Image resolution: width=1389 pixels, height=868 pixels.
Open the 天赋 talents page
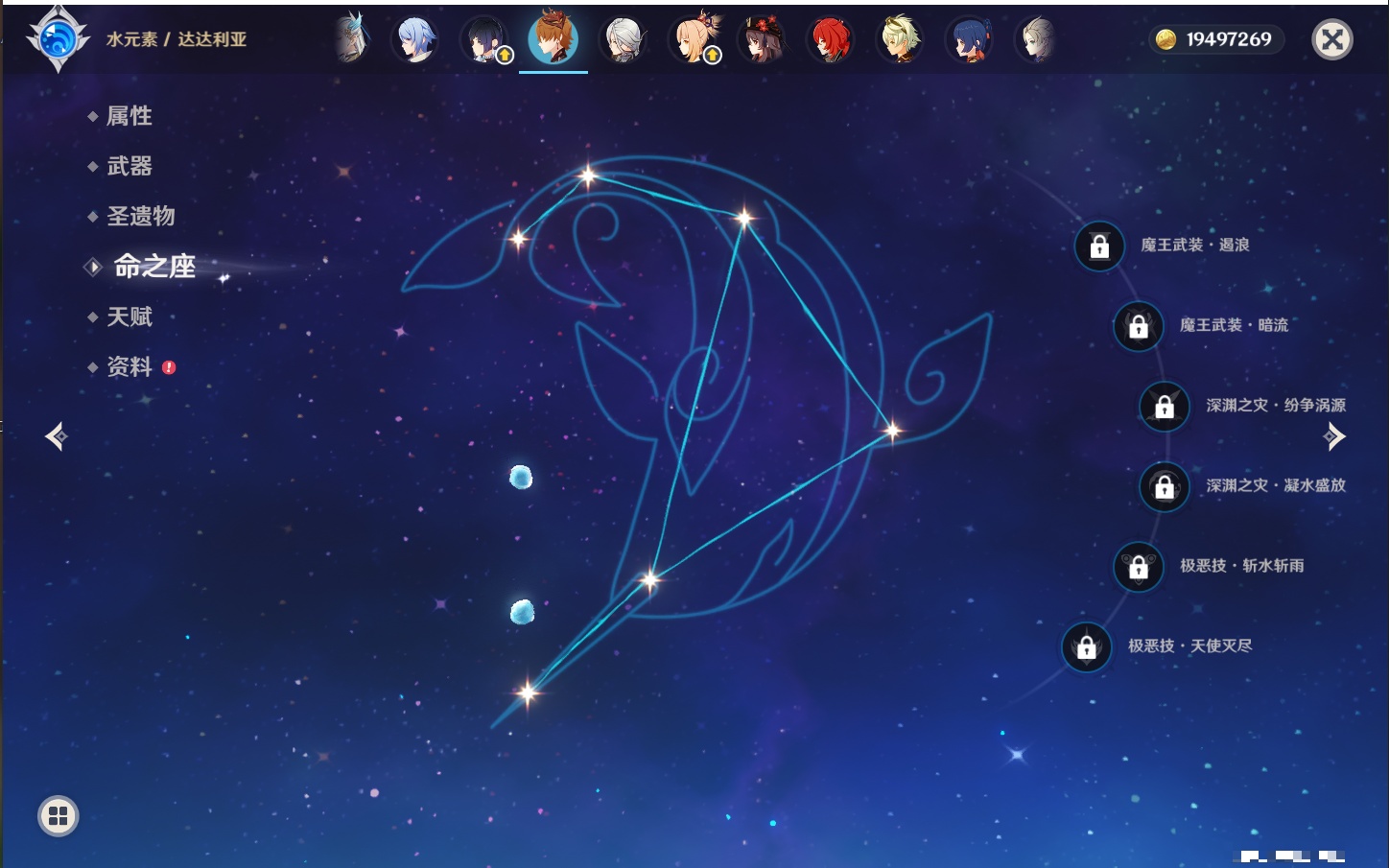tap(129, 317)
